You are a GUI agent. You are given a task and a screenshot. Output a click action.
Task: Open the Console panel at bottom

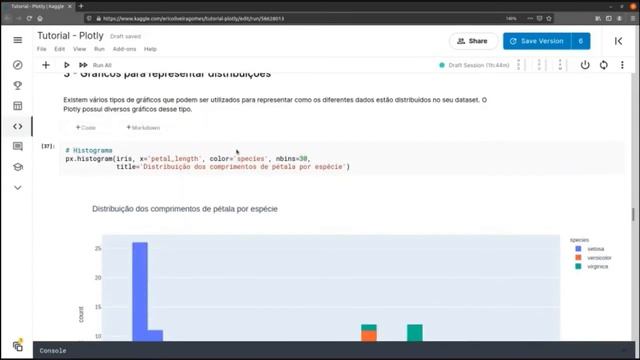pyautogui.click(x=53, y=351)
